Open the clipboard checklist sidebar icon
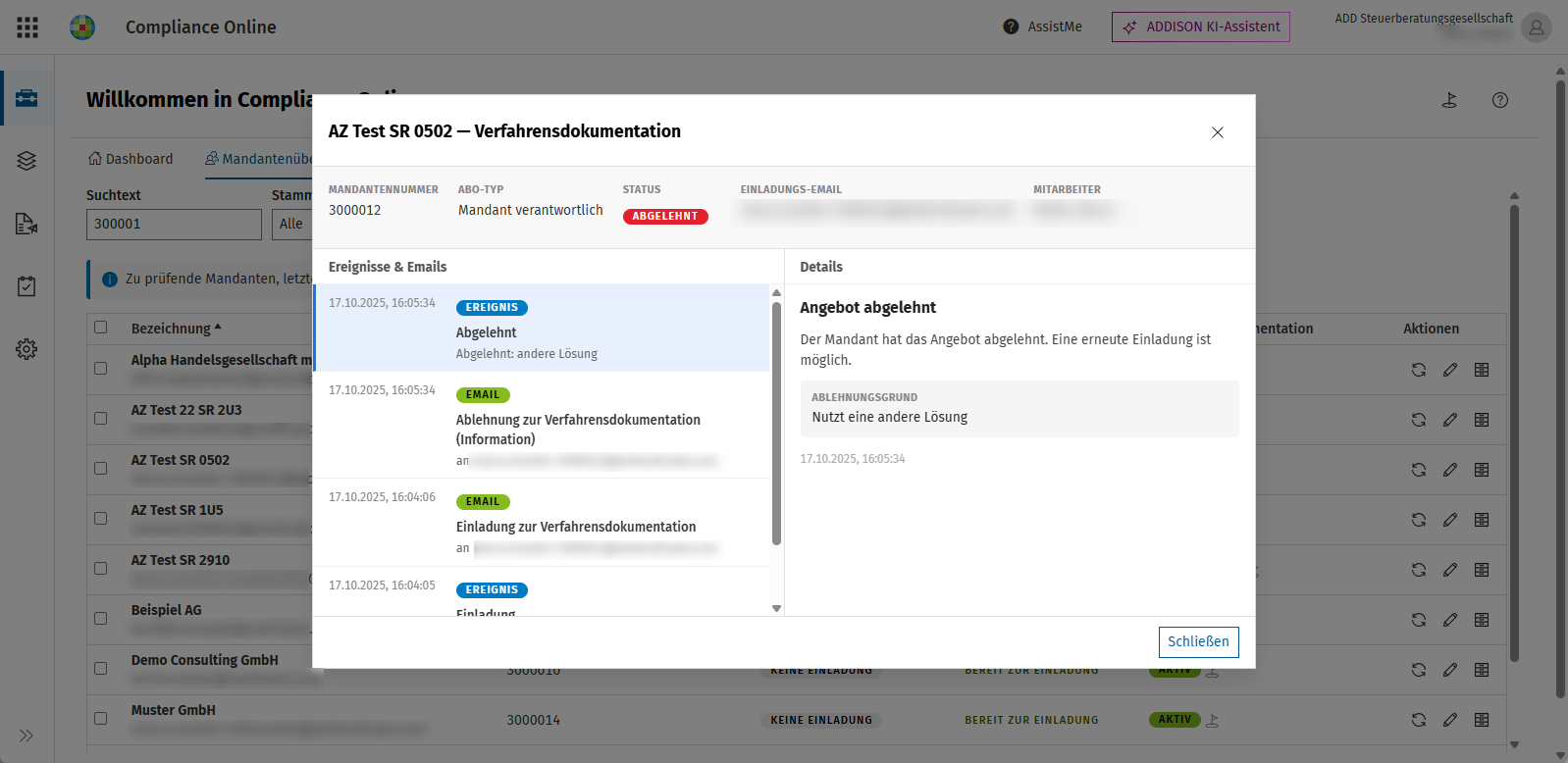This screenshot has height=763, width=1568. pos(26,286)
